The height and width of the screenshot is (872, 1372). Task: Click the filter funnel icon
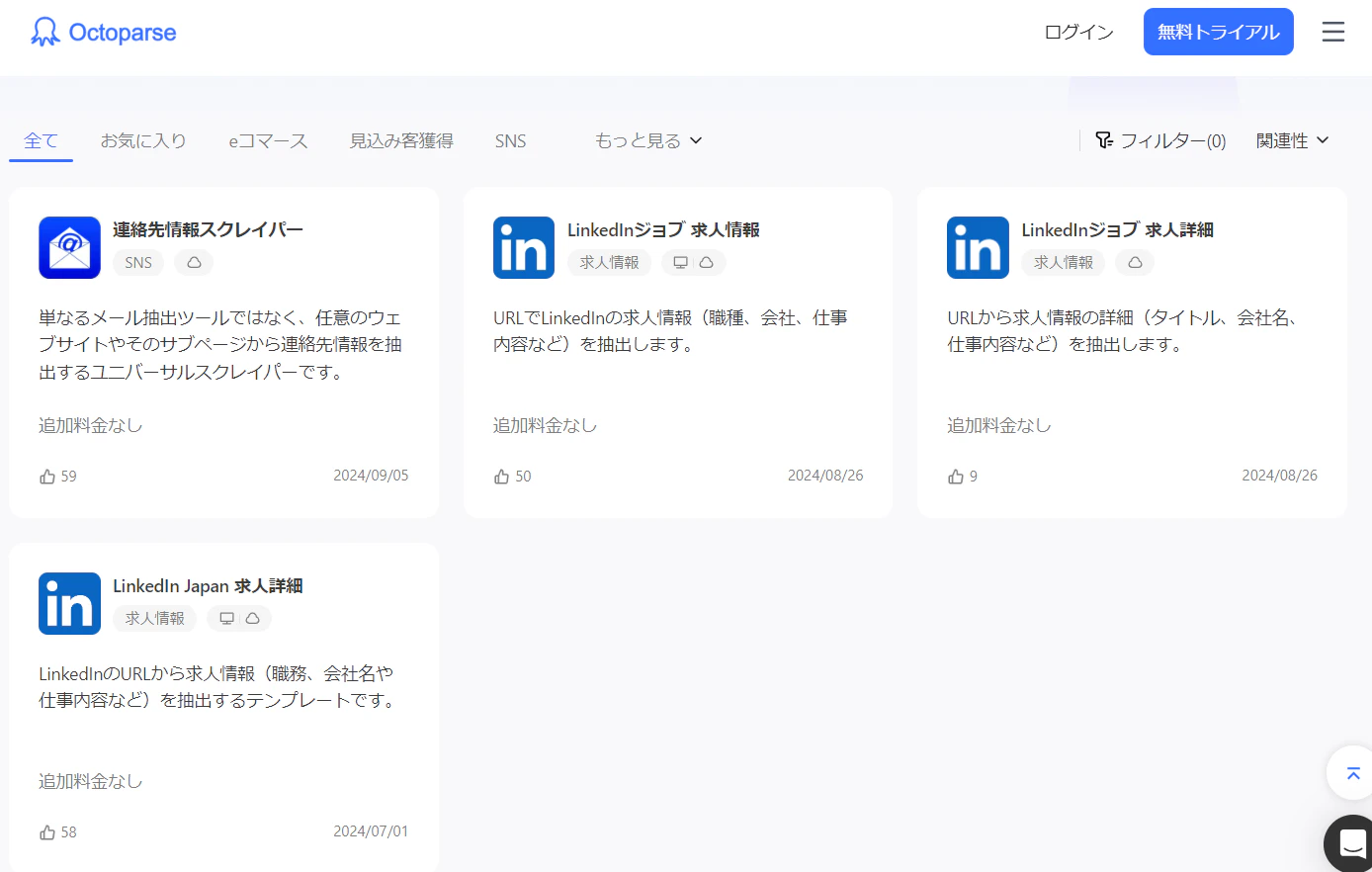pyautogui.click(x=1104, y=140)
